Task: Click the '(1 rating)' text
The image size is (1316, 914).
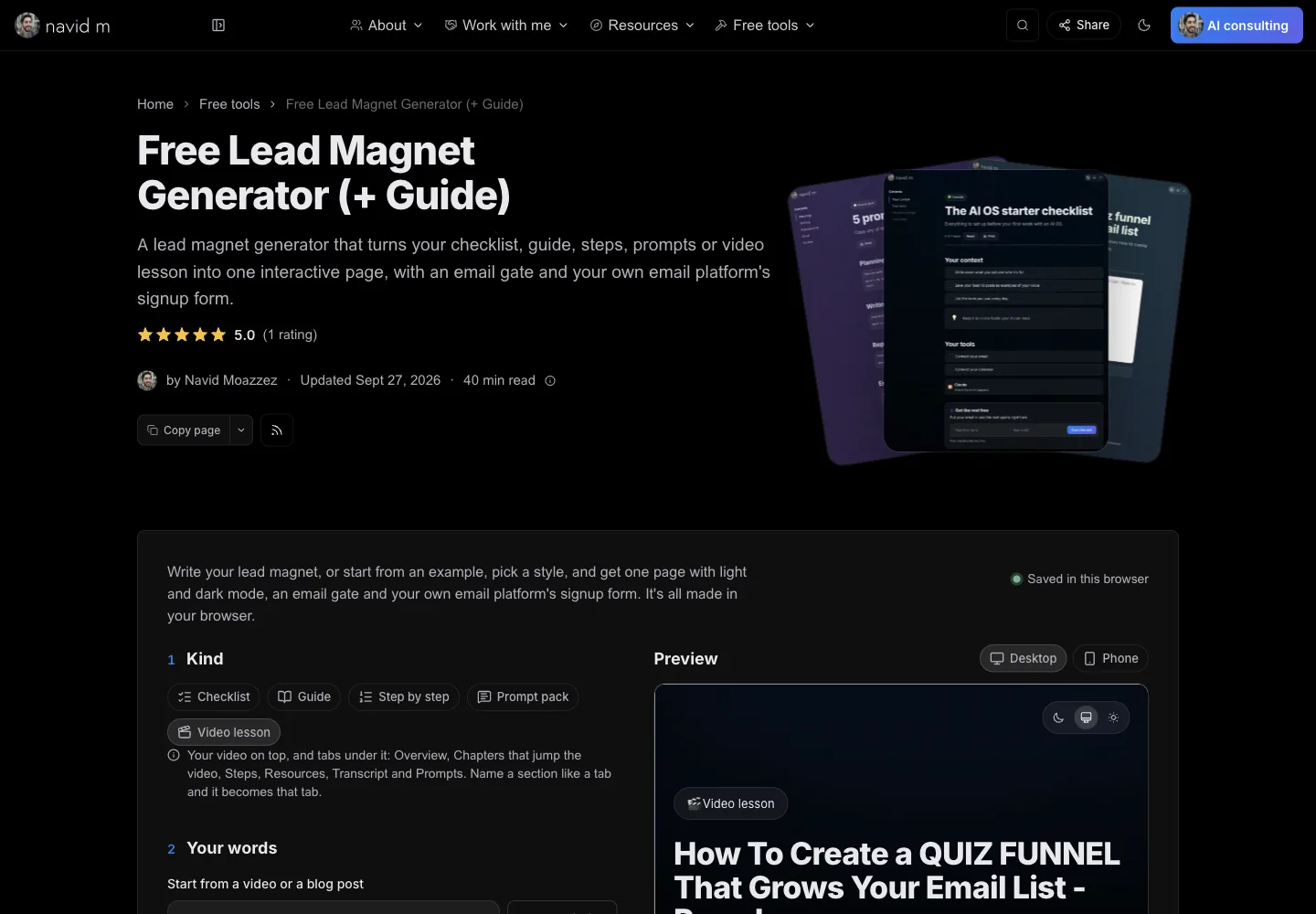Action: click(x=290, y=335)
